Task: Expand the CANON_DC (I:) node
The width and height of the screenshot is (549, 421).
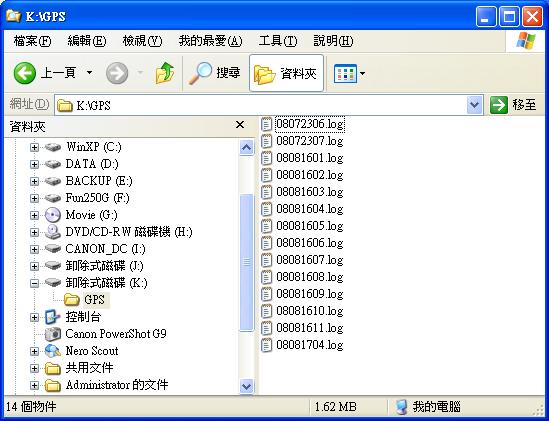Action: click(34, 249)
